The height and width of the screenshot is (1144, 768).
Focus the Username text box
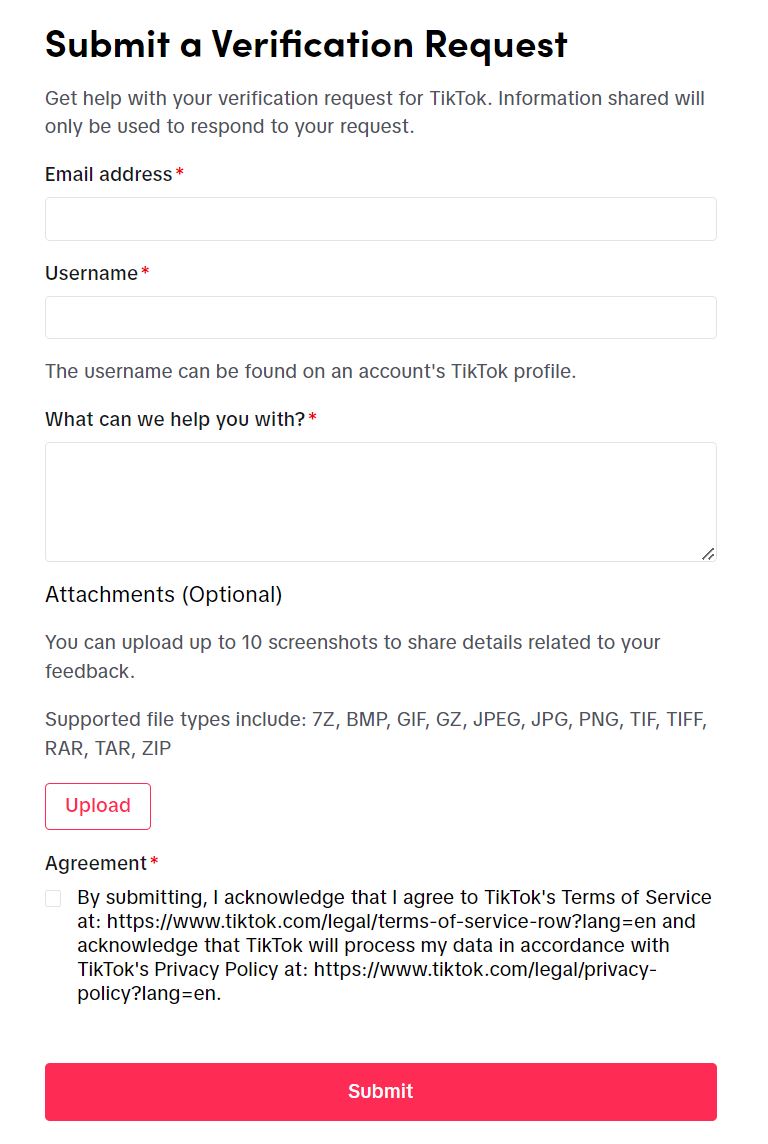tap(380, 318)
